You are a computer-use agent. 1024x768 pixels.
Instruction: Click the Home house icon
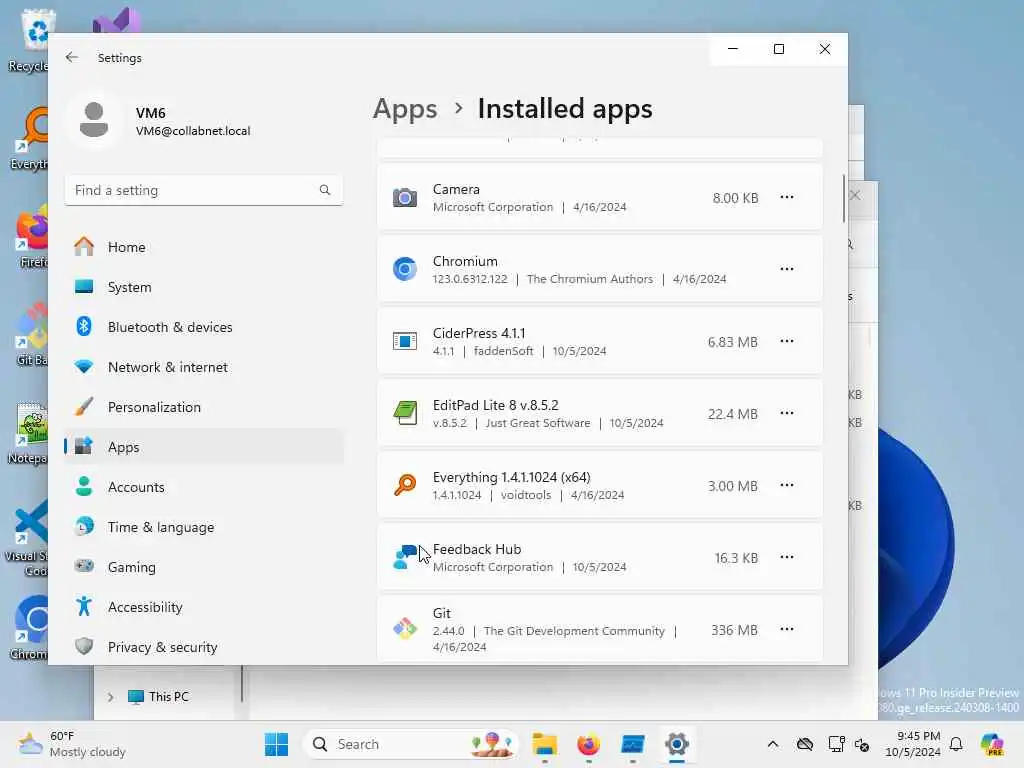tap(84, 246)
